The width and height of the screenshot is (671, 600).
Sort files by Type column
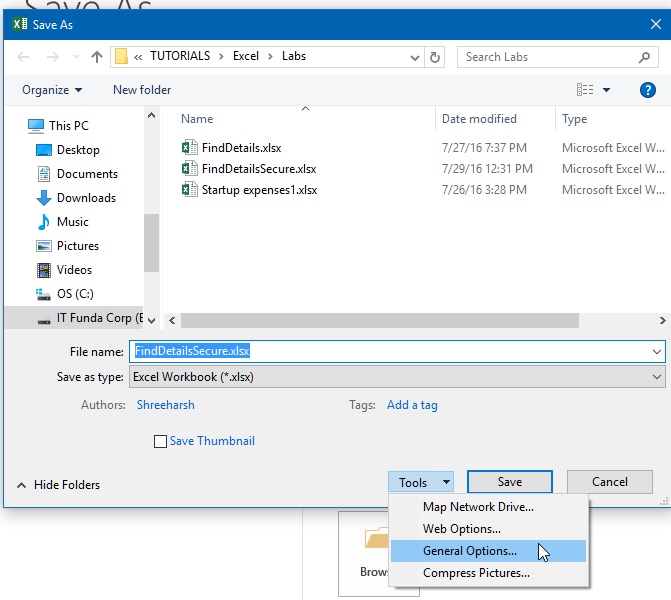pos(574,119)
